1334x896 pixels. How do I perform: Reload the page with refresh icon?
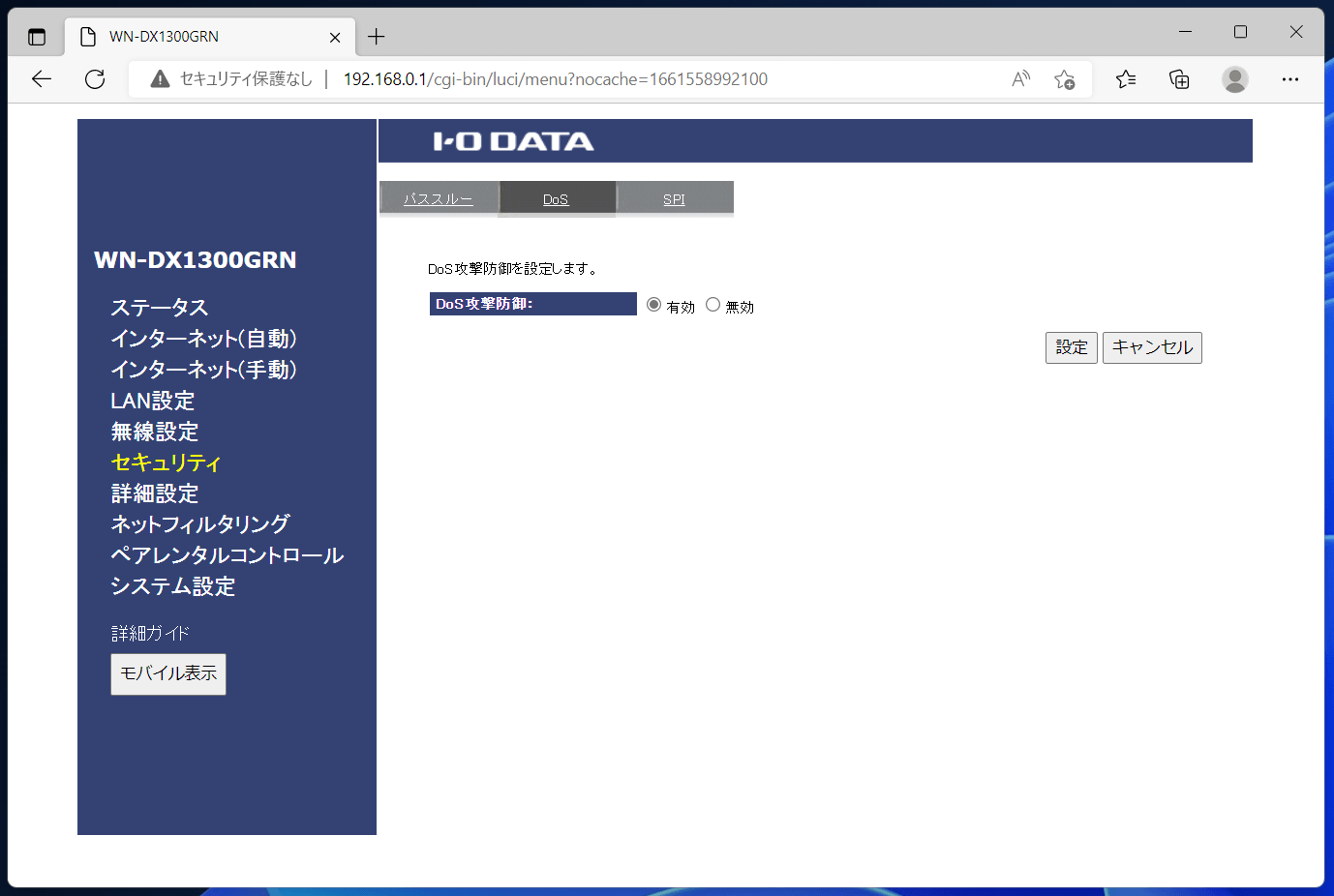(95, 79)
